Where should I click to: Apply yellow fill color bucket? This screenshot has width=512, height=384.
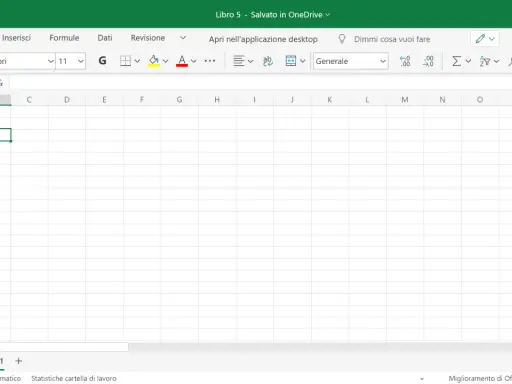[154, 61]
